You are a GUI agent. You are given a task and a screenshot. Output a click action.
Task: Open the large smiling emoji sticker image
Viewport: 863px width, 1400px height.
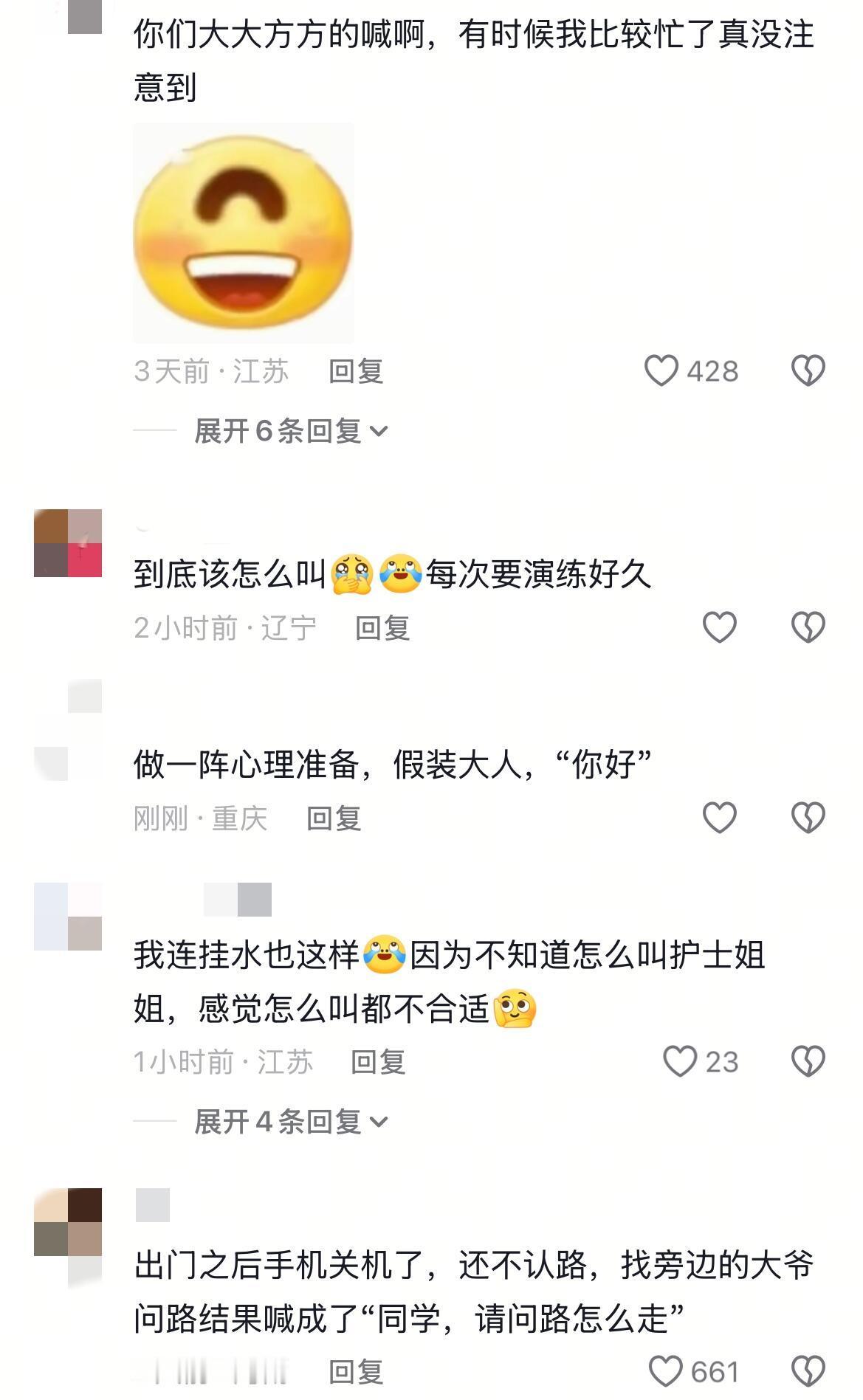coord(244,232)
